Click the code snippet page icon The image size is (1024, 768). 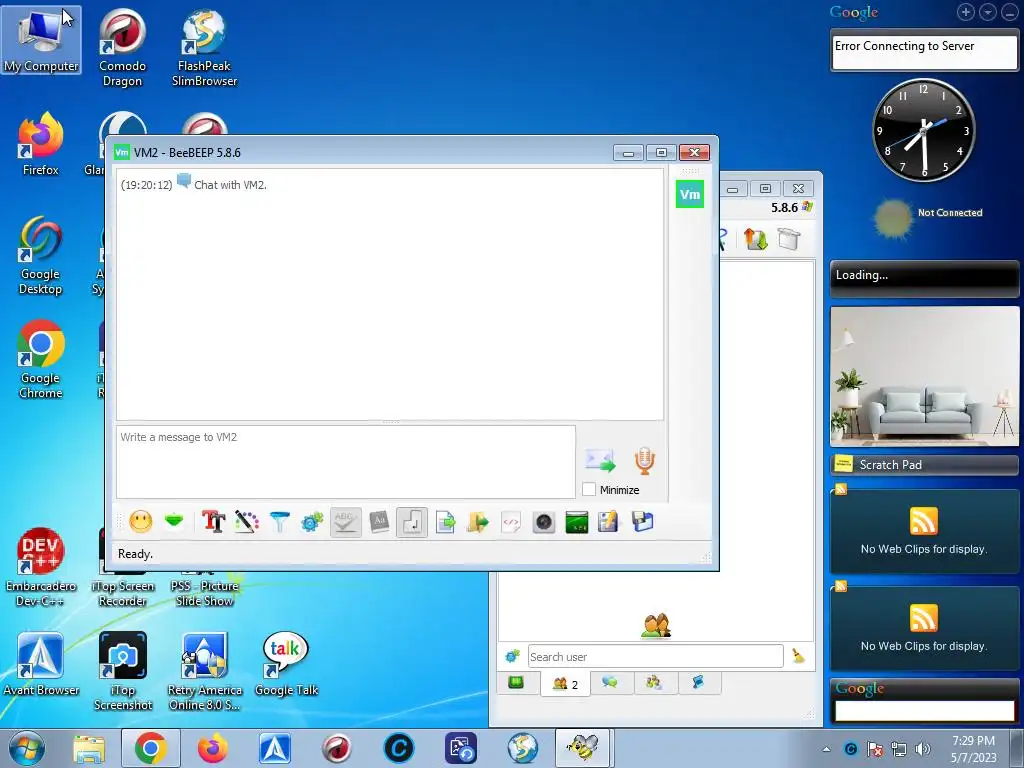click(511, 522)
